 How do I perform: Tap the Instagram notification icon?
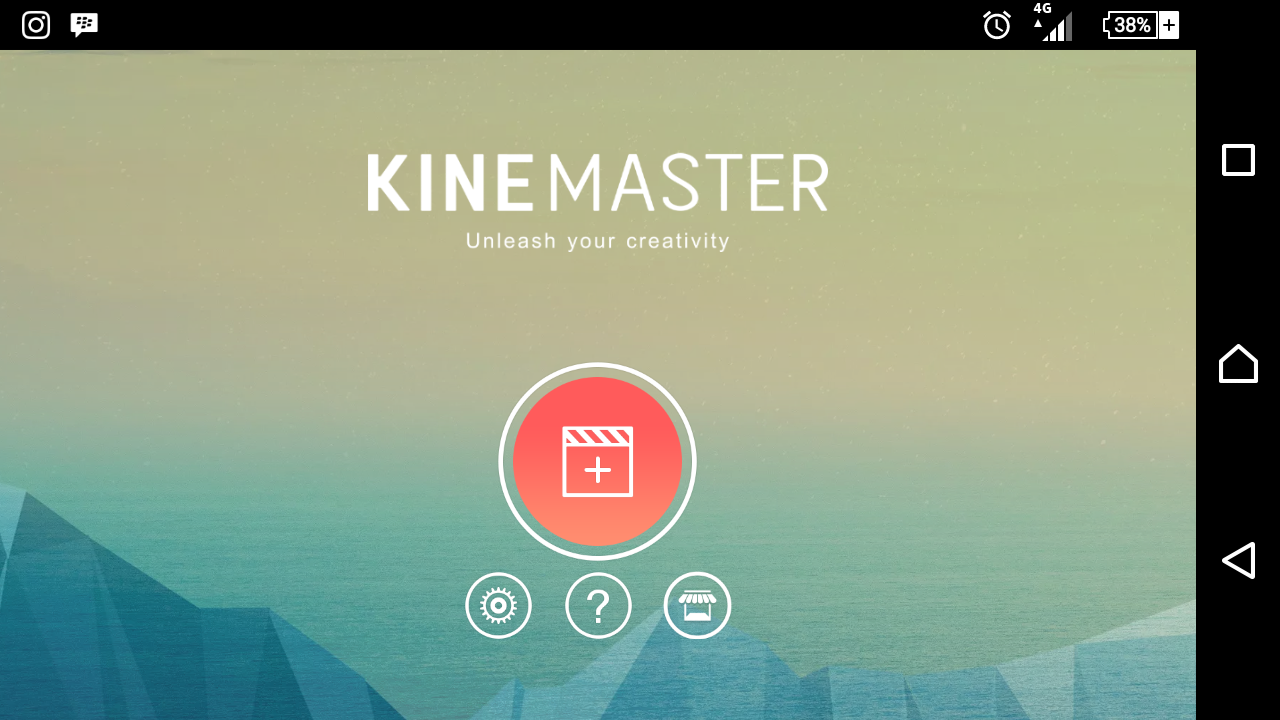pos(36,25)
